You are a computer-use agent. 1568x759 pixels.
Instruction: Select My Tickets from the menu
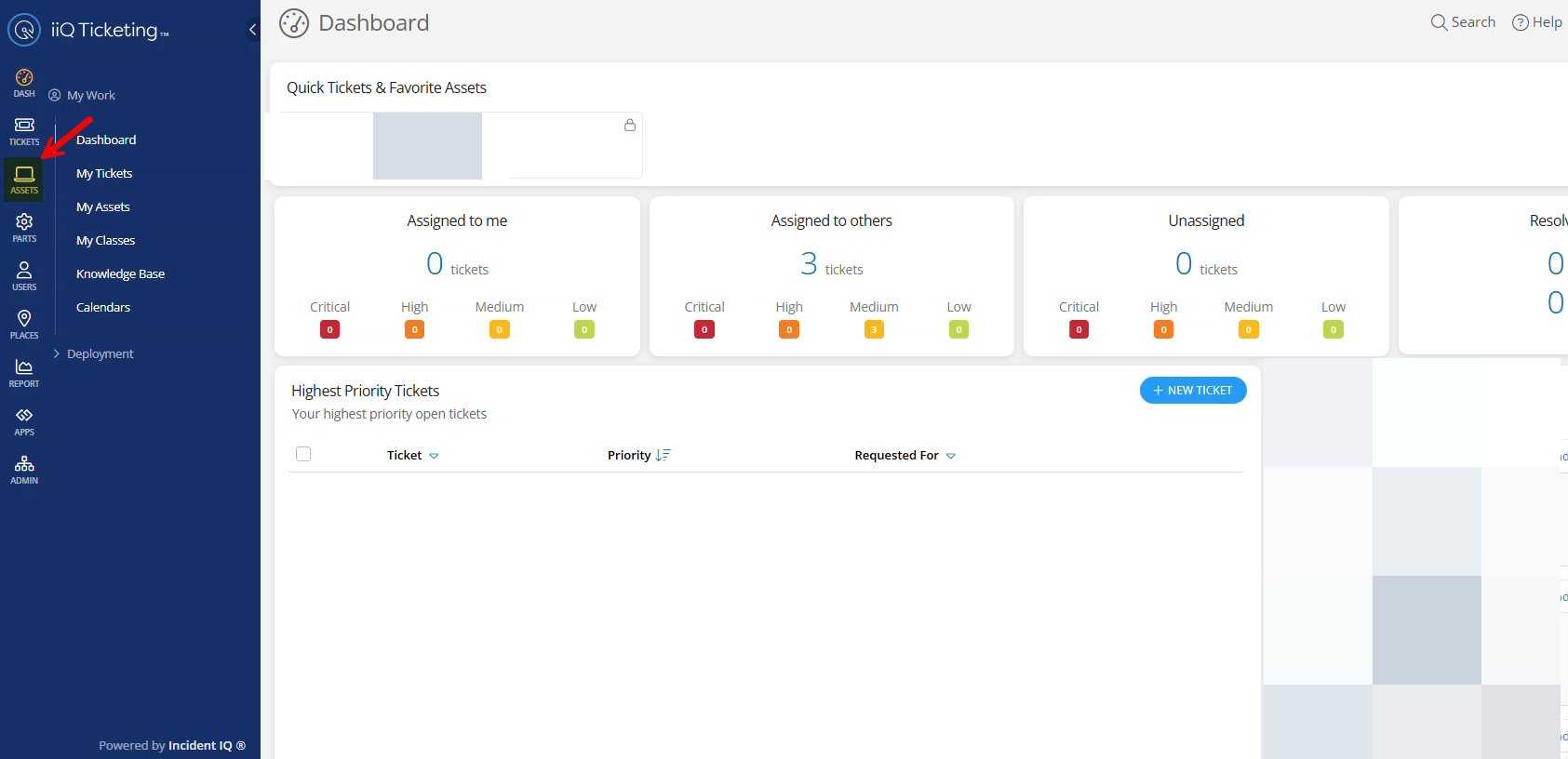(x=104, y=173)
